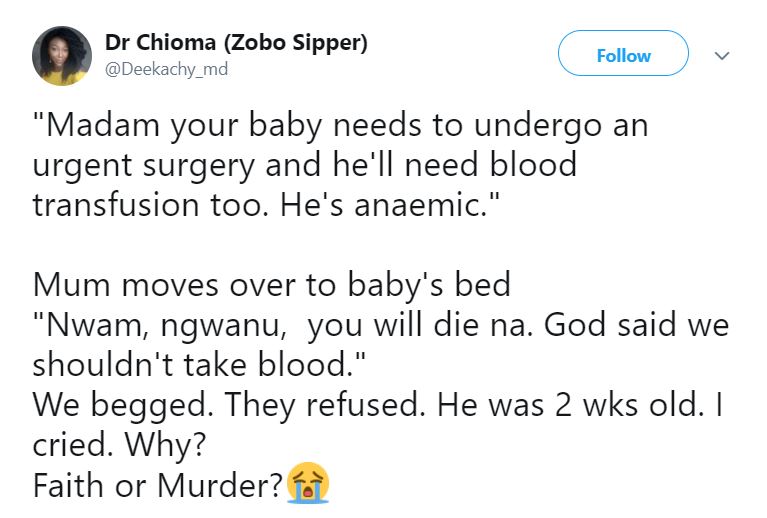Click the line "Mum moves over to baby's bed"

[x=271, y=284]
